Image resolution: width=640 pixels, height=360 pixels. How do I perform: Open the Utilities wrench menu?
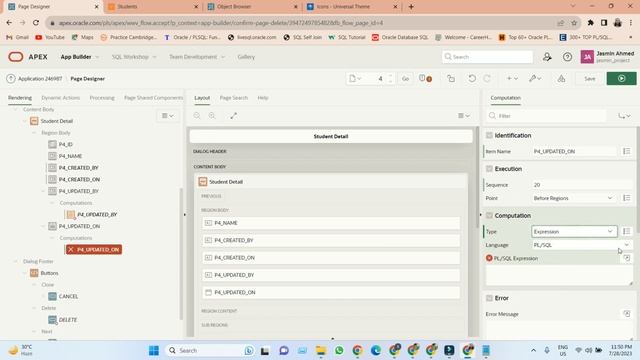tap(535, 78)
